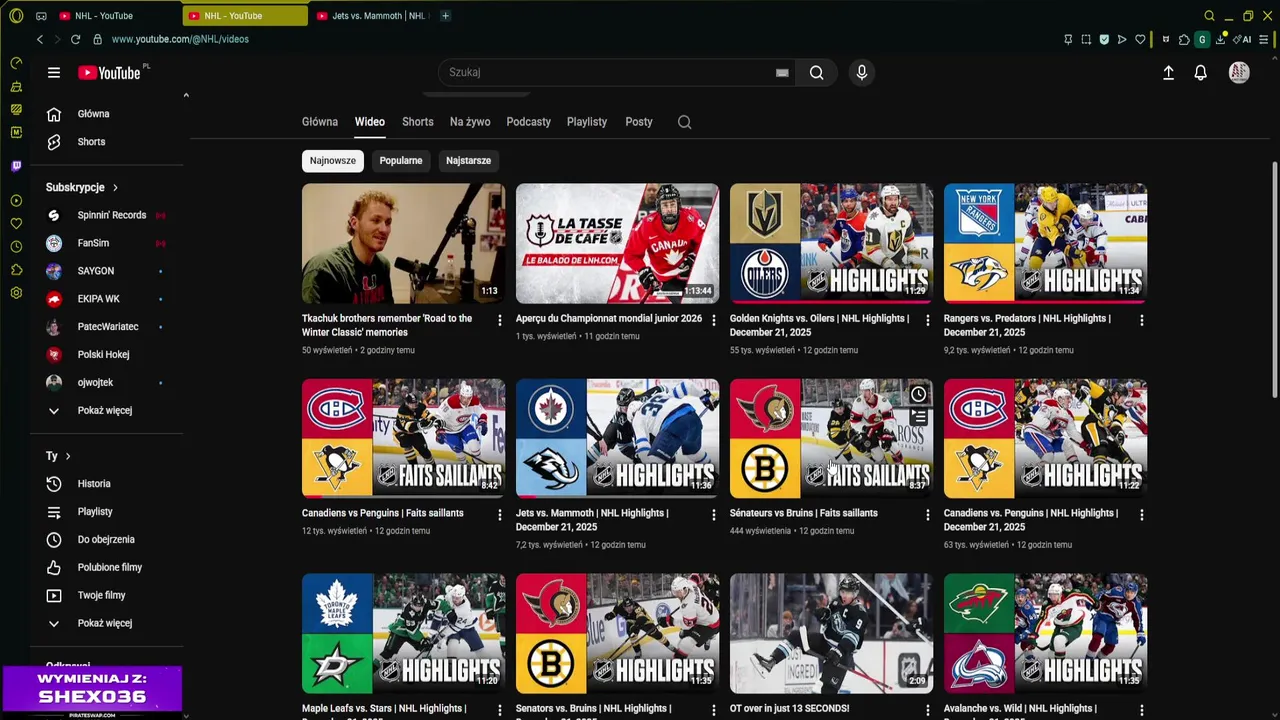The width and height of the screenshot is (1280, 720).
Task: Switch to the Główna channel tab
Action: point(320,122)
